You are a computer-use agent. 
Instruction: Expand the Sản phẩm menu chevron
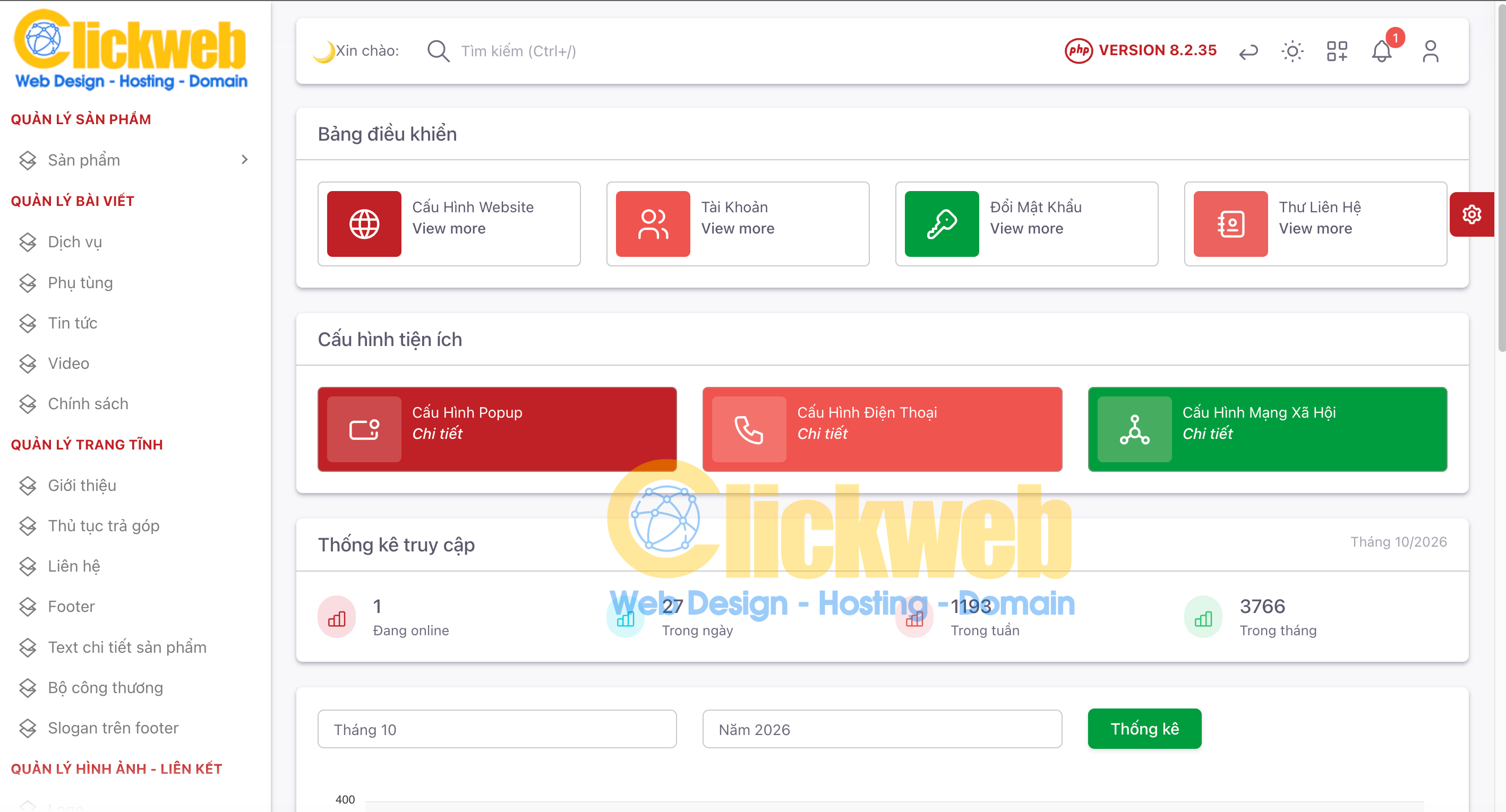[x=244, y=159]
